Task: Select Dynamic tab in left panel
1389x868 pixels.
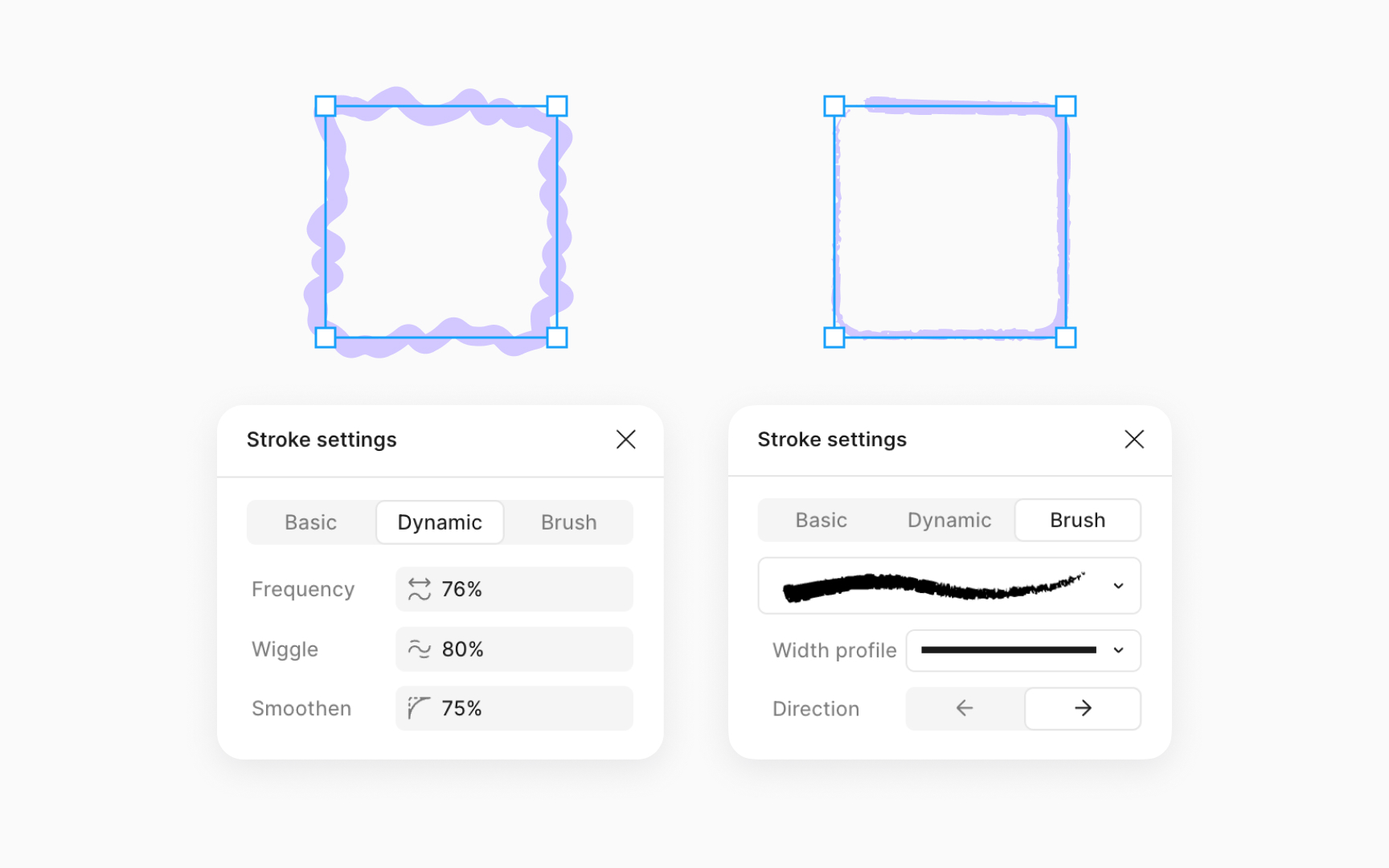Action: (x=440, y=522)
